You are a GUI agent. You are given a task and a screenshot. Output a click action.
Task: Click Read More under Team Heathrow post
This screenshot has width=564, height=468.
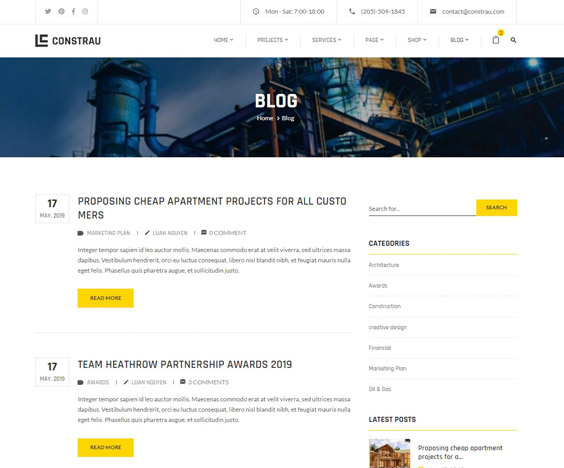pyautogui.click(x=105, y=447)
